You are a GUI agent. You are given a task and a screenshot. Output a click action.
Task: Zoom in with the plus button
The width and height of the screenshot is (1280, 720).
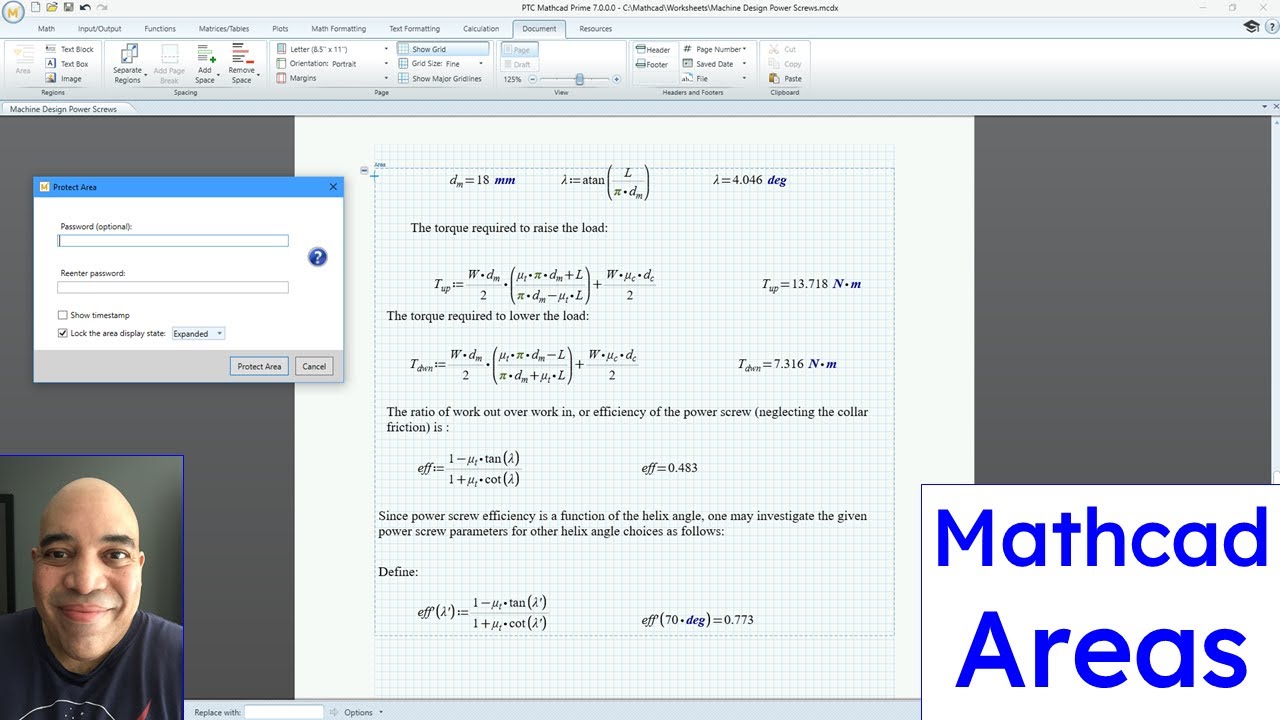616,78
